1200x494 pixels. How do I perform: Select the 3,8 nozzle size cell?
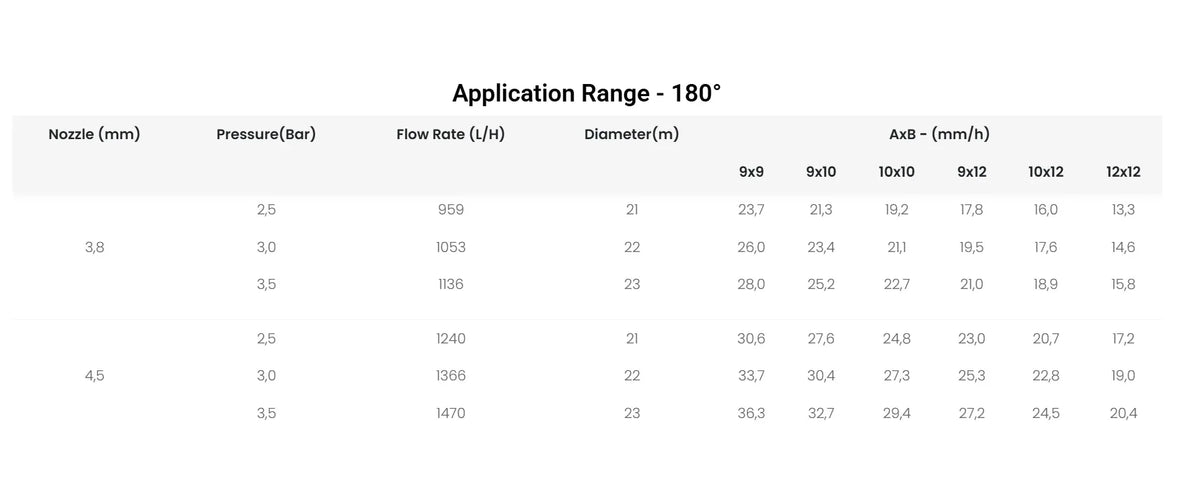(94, 247)
